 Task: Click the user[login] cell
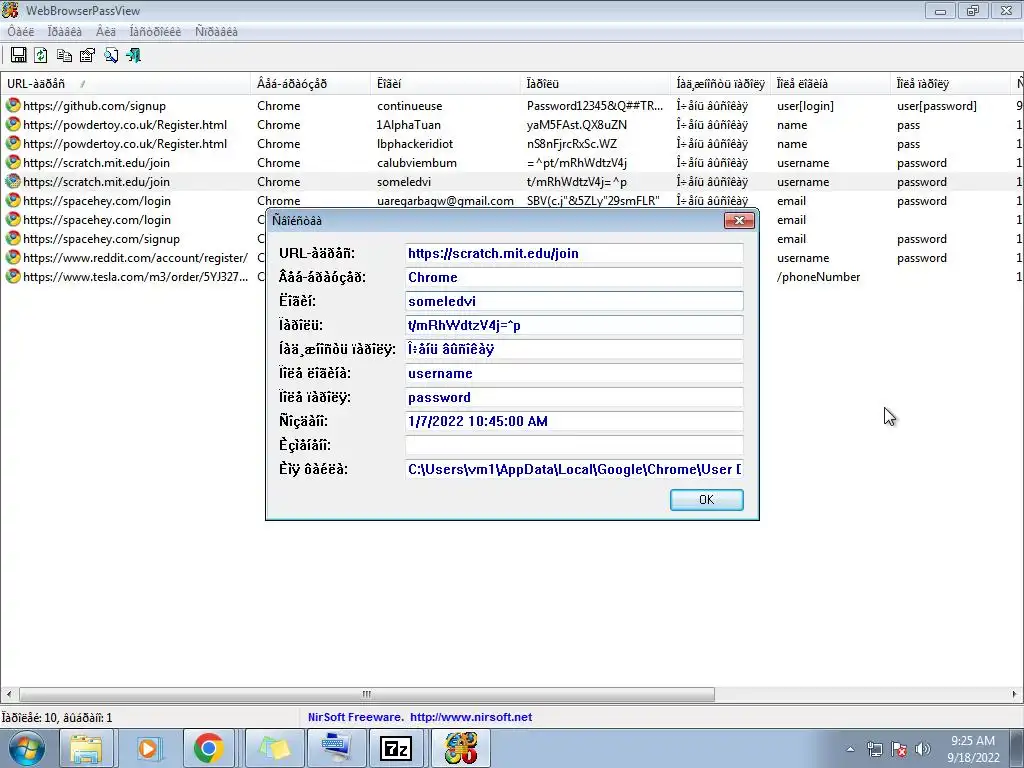[x=805, y=106]
